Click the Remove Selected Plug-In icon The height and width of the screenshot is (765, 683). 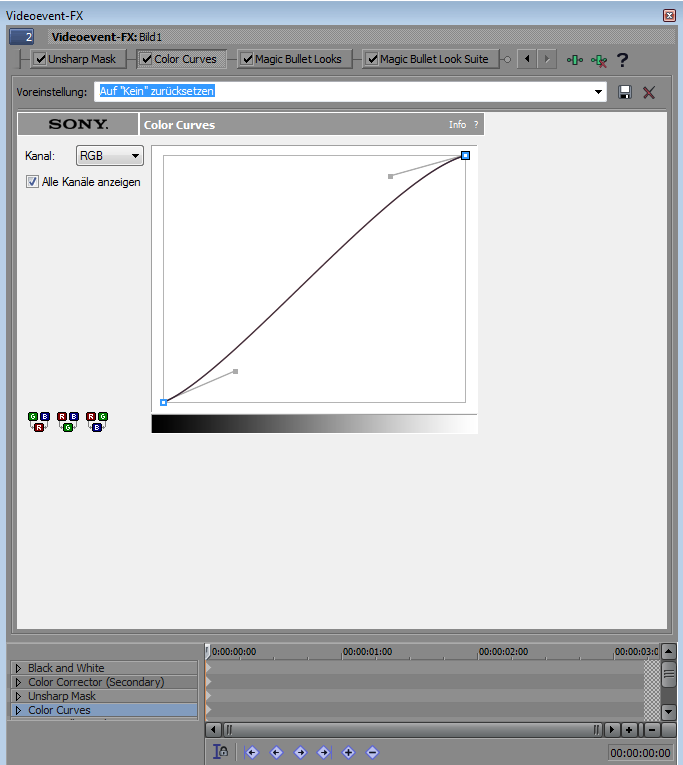pyautogui.click(x=598, y=60)
